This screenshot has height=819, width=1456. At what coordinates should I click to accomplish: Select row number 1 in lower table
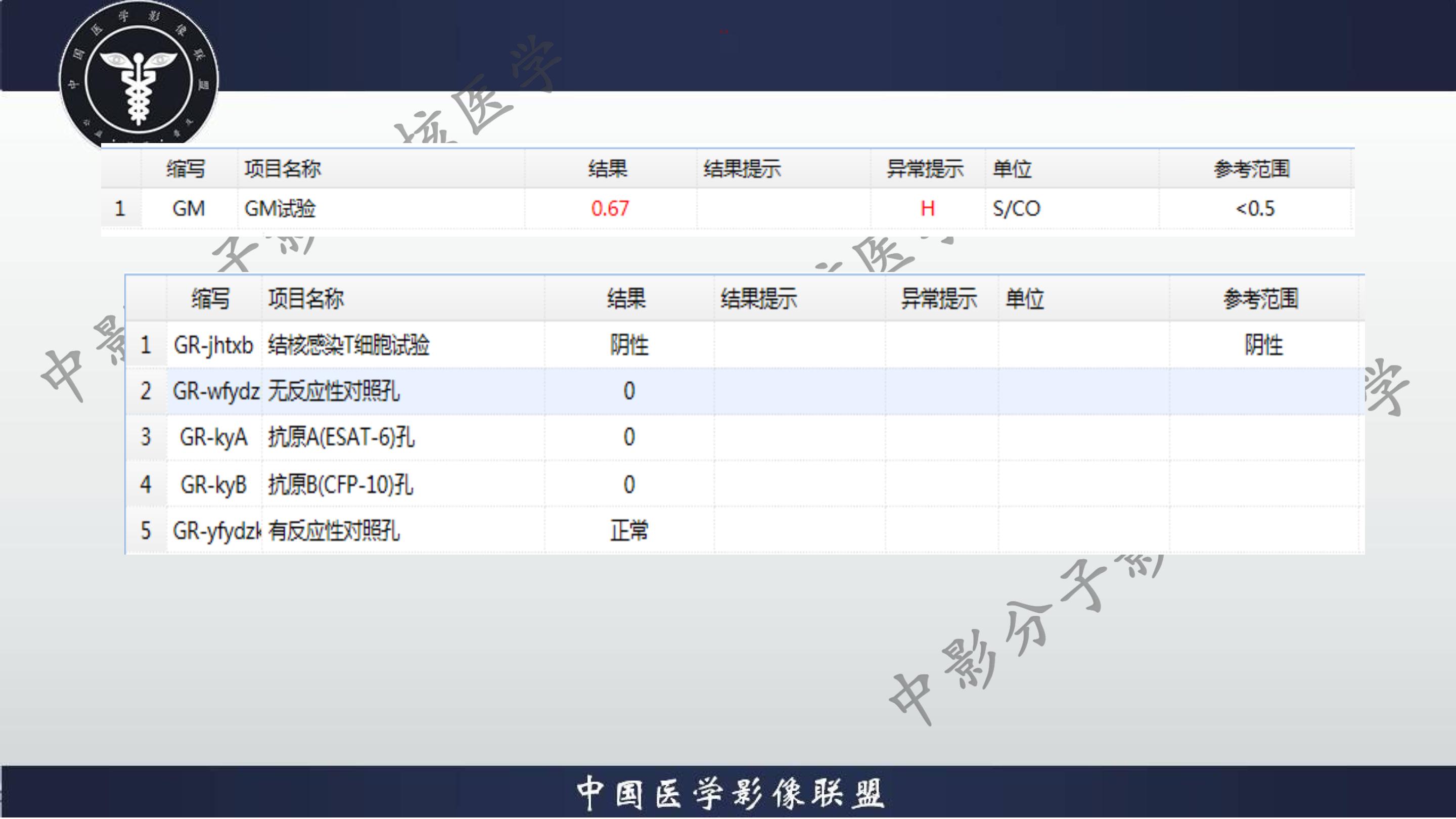146,345
